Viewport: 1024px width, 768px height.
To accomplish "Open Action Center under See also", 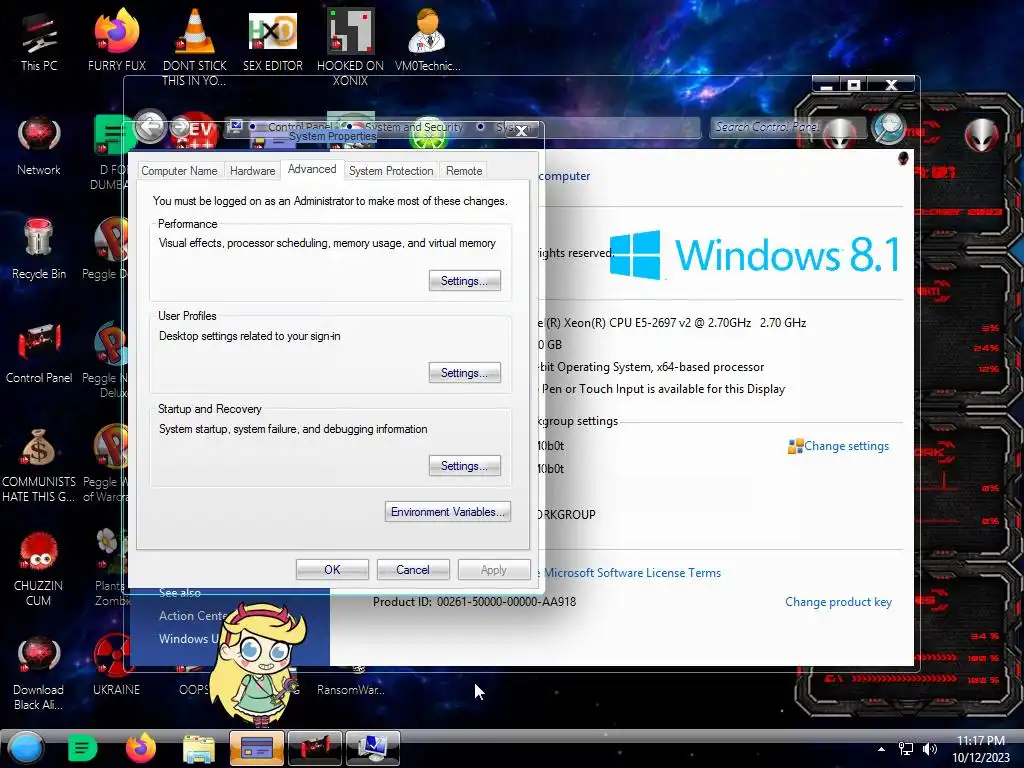I will (194, 616).
